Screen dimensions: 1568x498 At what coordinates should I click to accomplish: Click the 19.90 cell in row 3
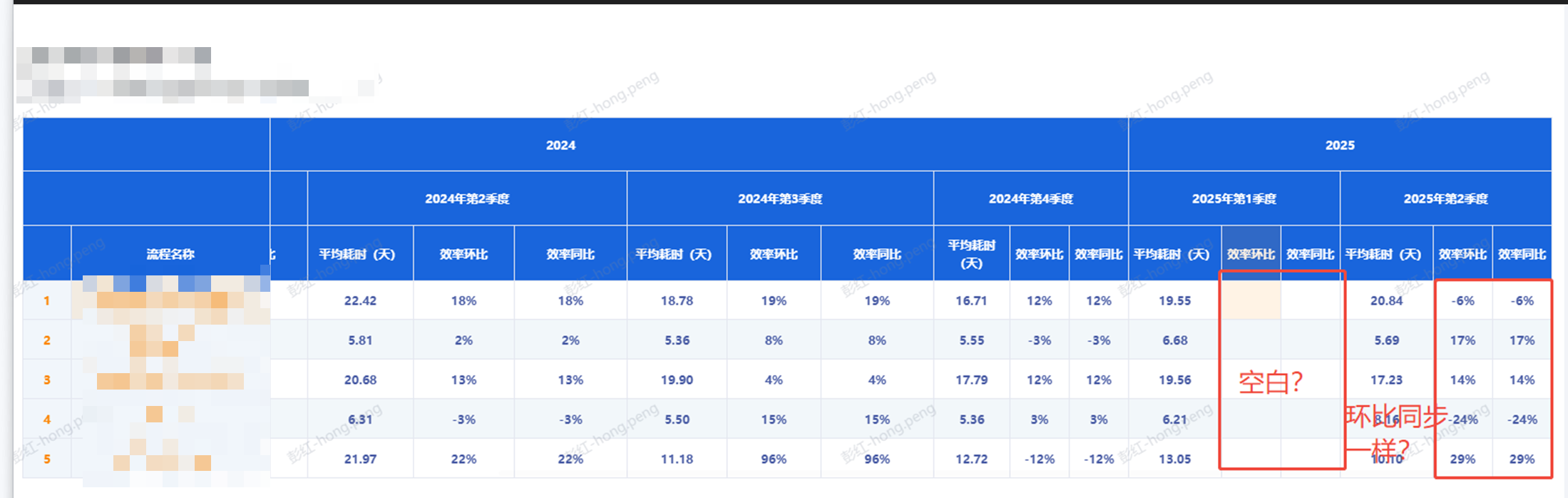pyautogui.click(x=677, y=380)
